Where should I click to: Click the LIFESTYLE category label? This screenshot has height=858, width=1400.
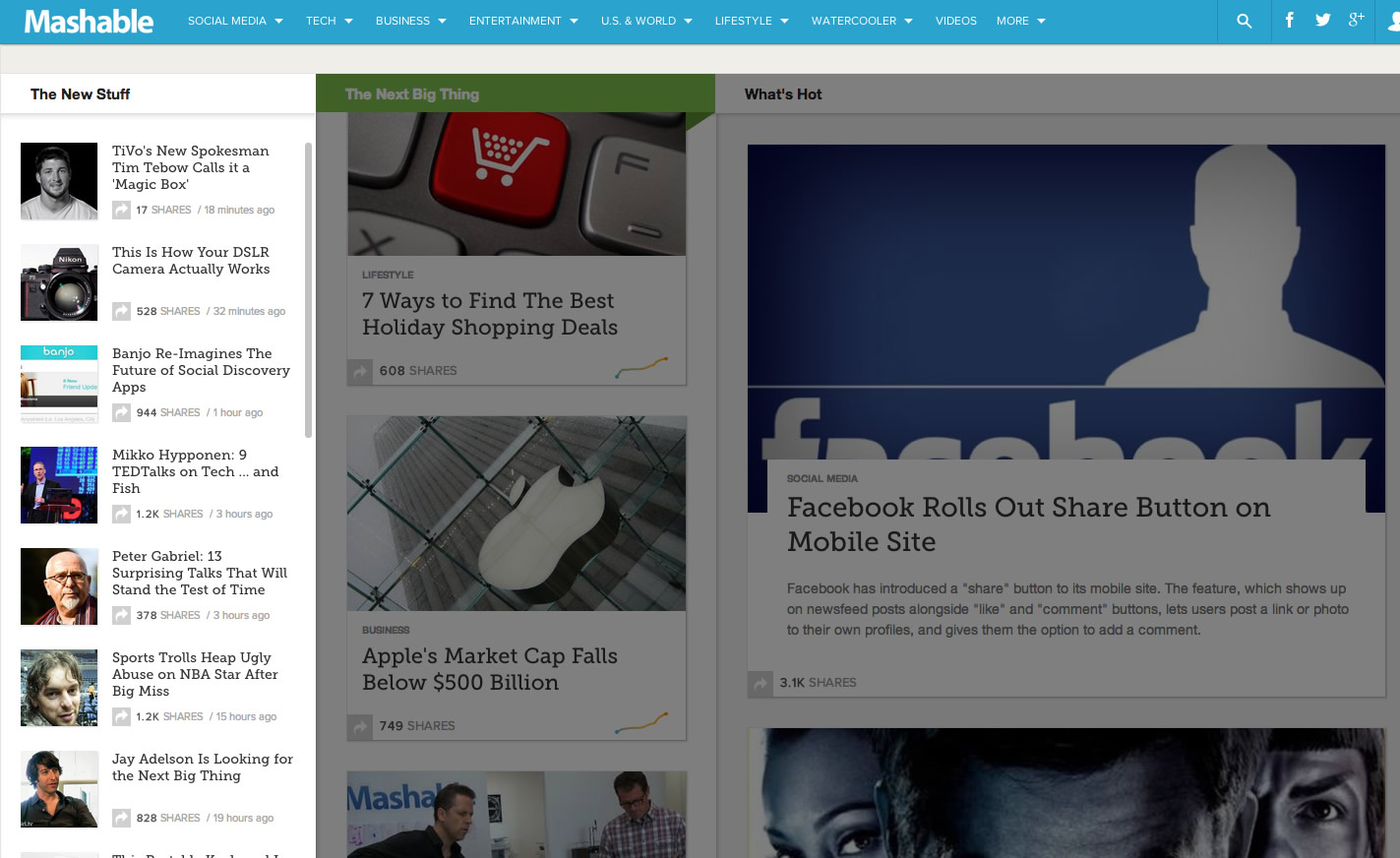coord(388,275)
